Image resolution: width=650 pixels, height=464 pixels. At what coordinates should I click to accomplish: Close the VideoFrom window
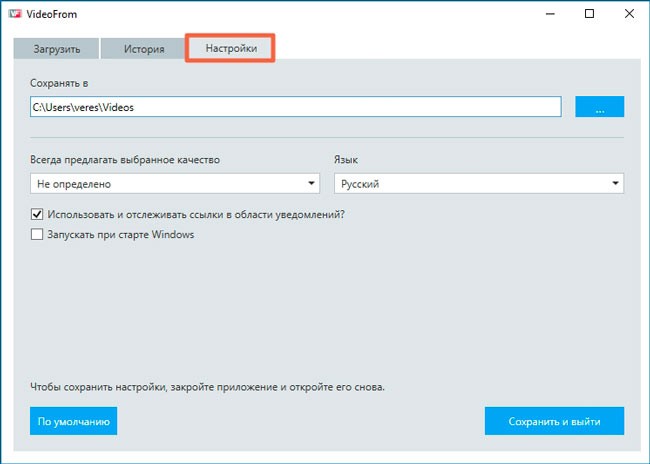[x=629, y=14]
